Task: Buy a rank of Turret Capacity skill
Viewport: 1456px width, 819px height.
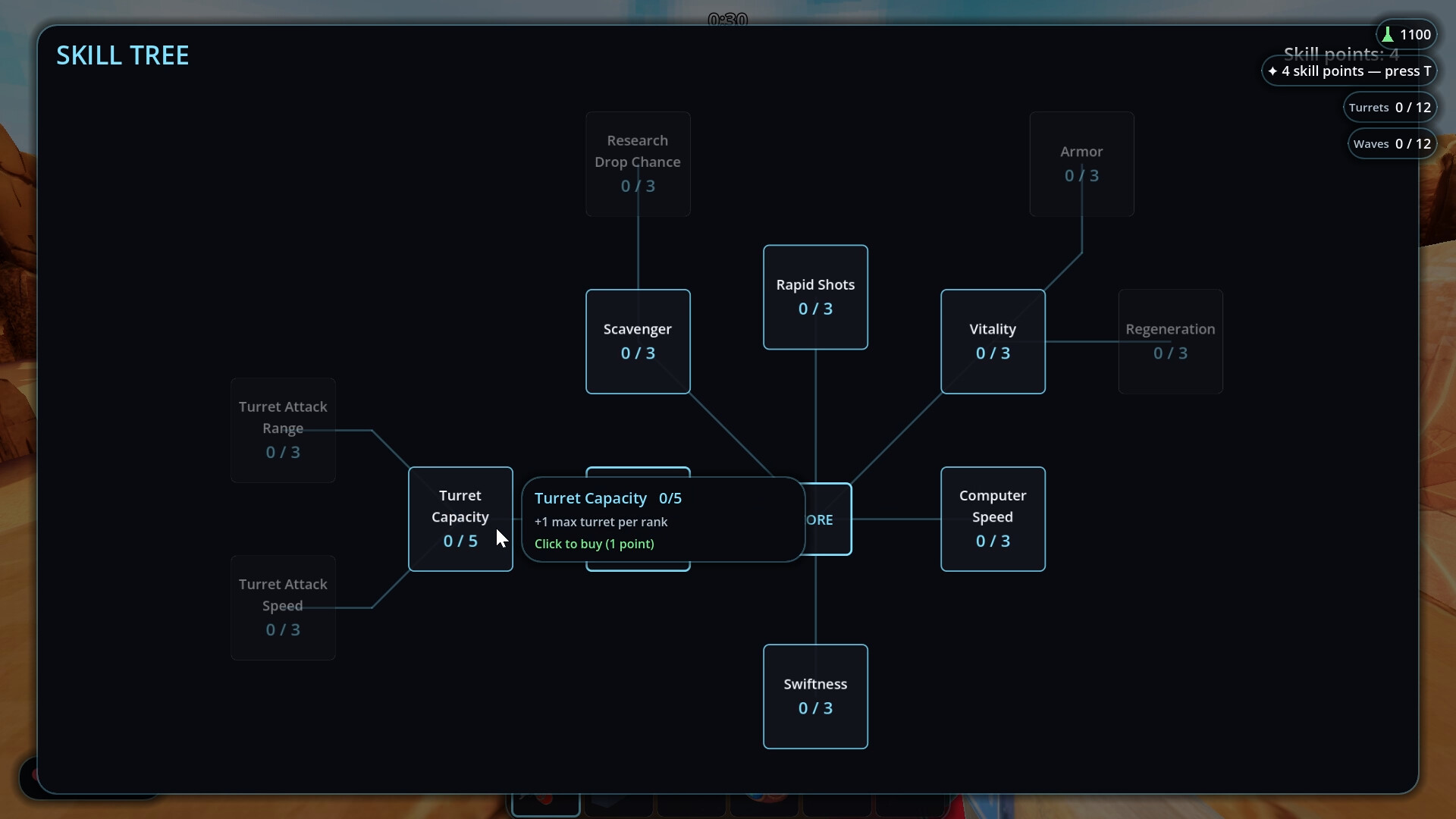Action: [460, 519]
